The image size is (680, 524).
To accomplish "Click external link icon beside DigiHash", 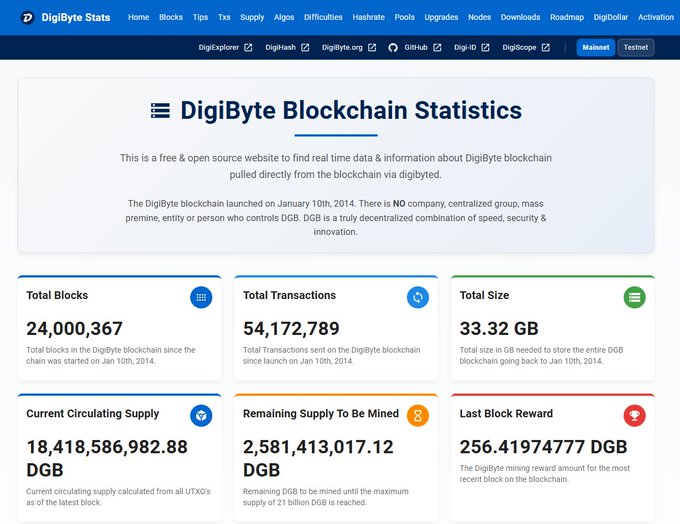I will [305, 47].
